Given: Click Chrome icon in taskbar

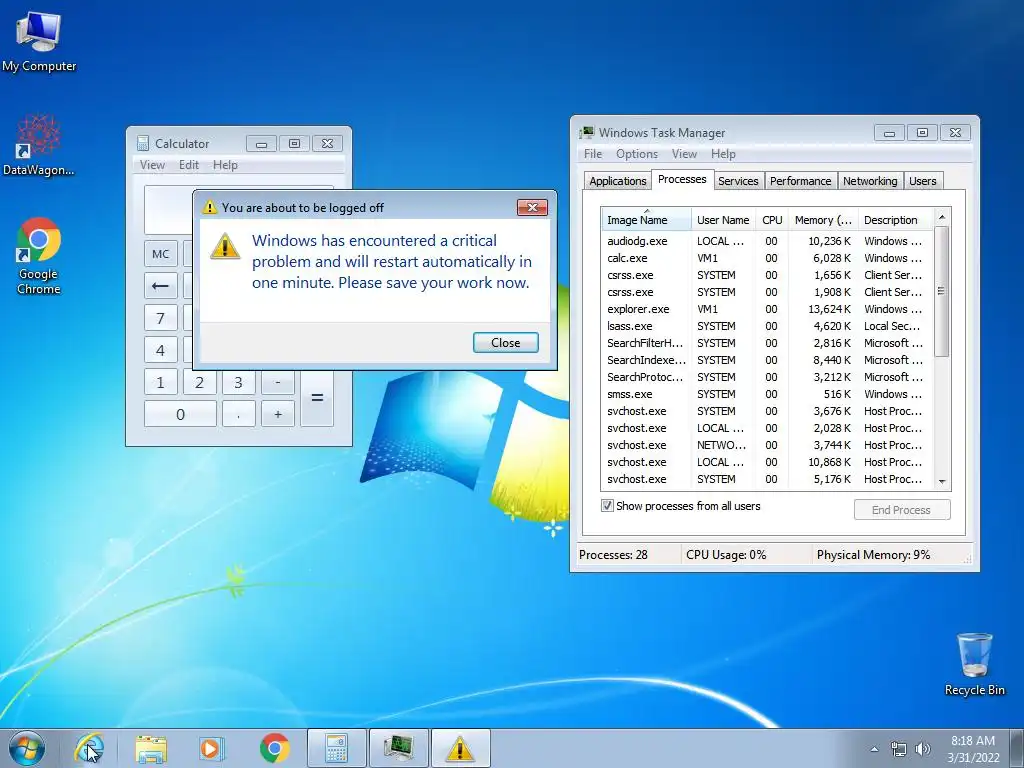Looking at the screenshot, I should click(274, 748).
